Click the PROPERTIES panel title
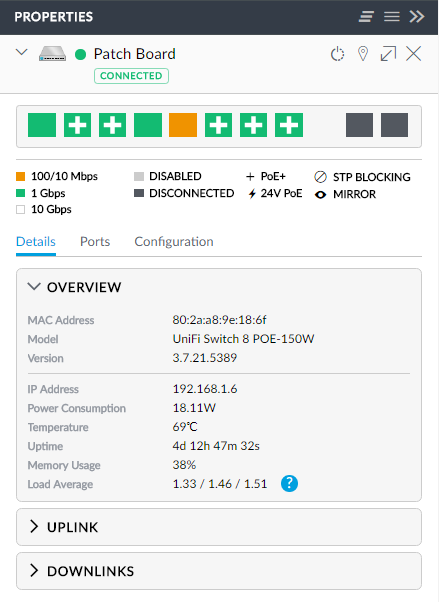Screen dimensions: 439x602 tap(54, 17)
